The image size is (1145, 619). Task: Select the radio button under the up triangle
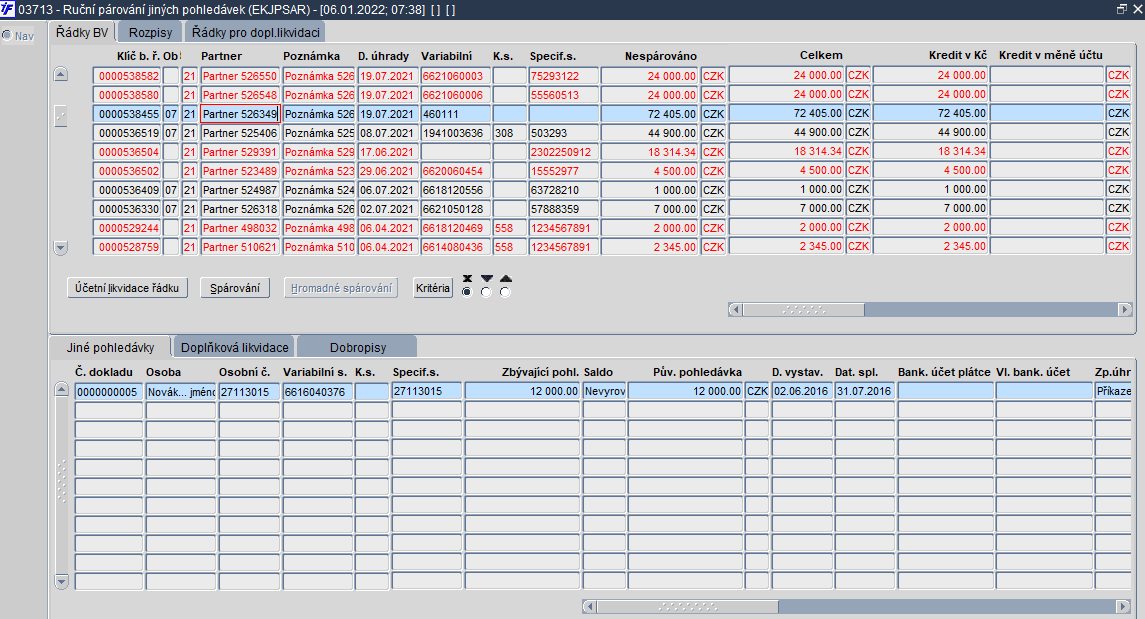tap(505, 292)
